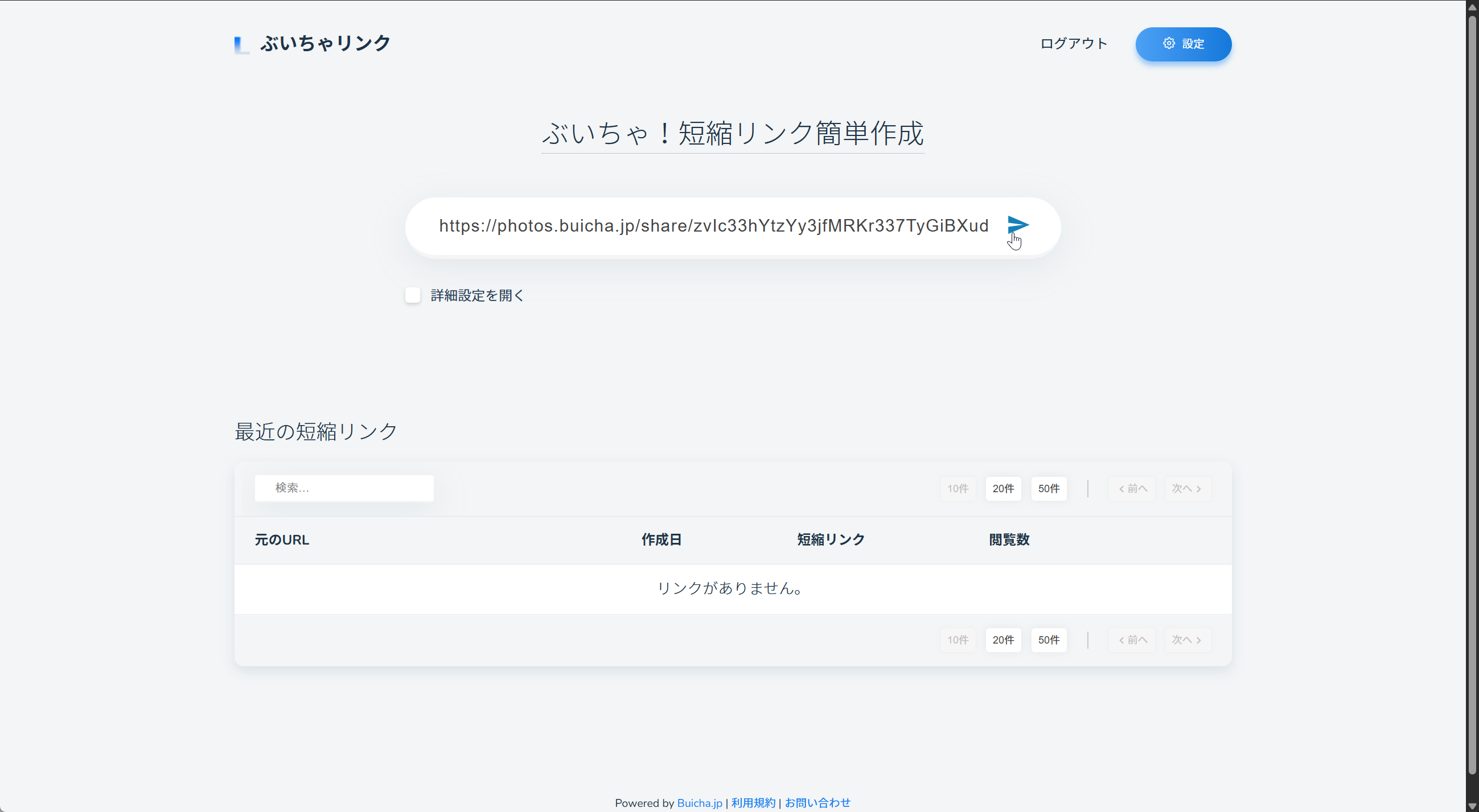
Task: Select 50件 in bottom pagination
Action: (x=1049, y=640)
